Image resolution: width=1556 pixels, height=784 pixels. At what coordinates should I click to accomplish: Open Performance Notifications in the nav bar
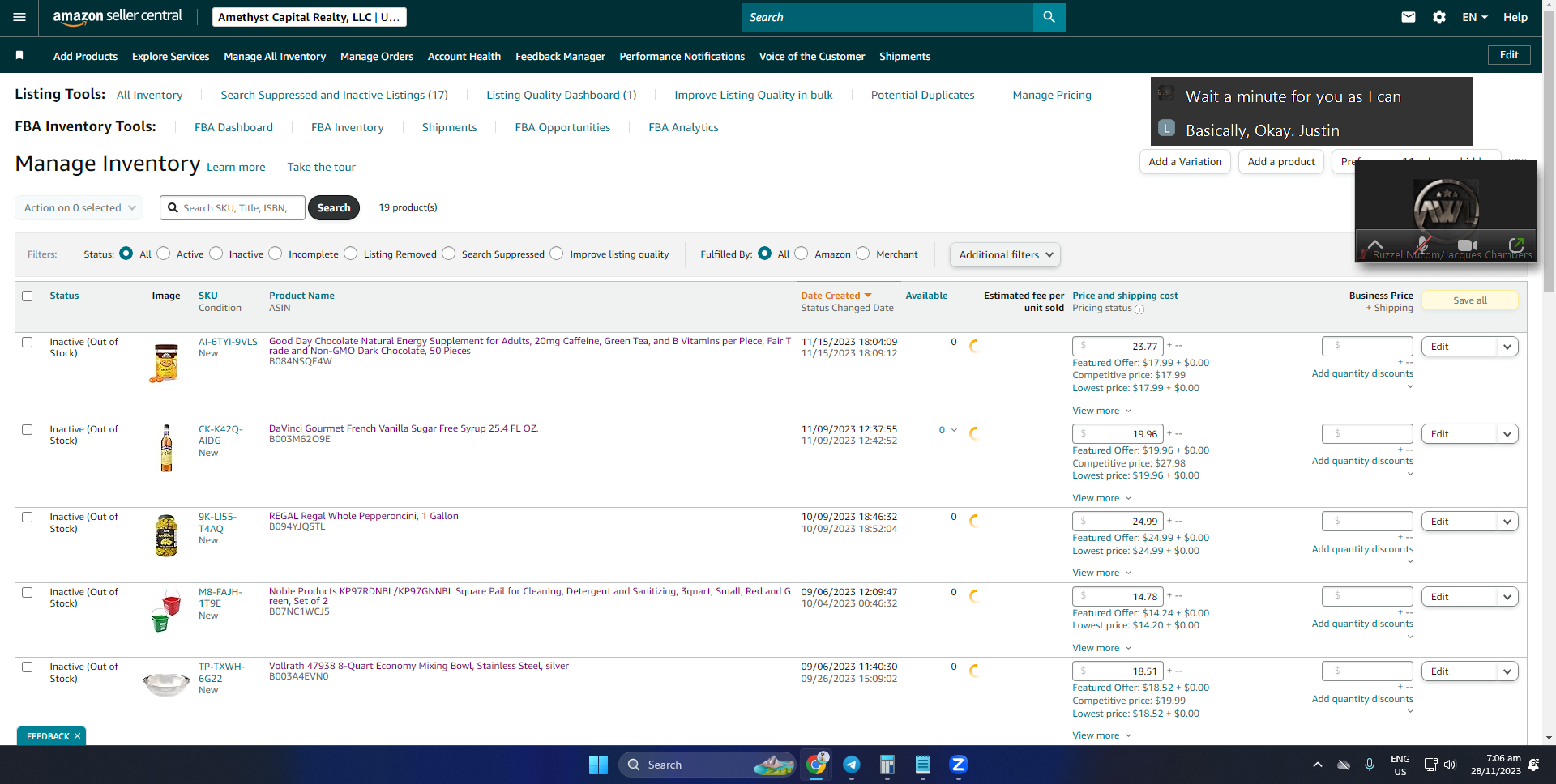682,56
